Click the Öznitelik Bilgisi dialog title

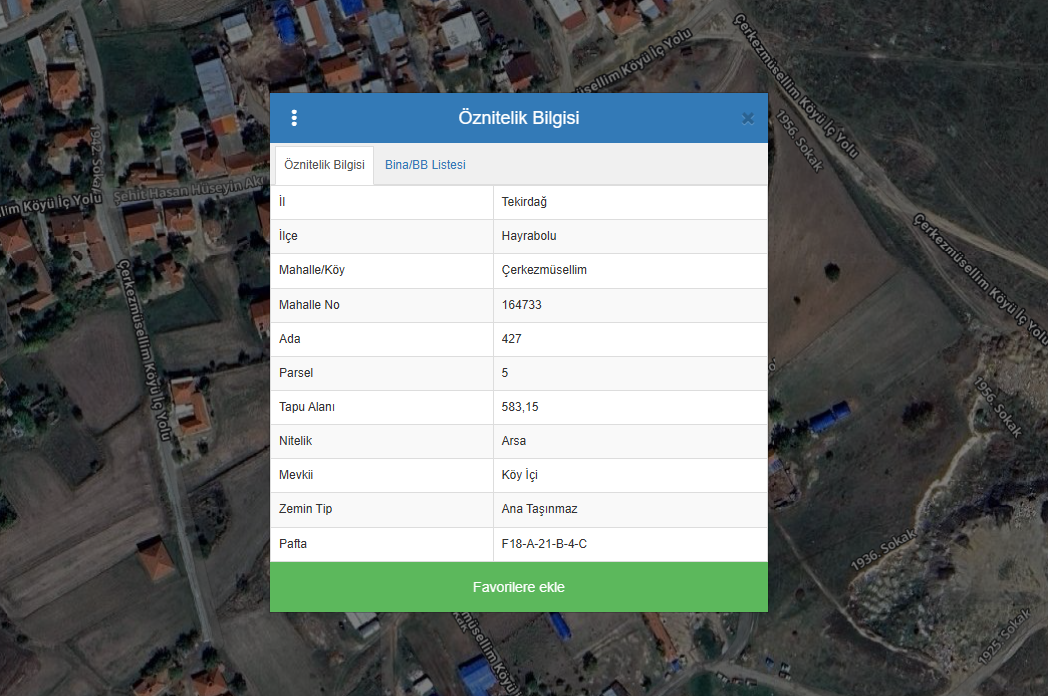point(518,118)
